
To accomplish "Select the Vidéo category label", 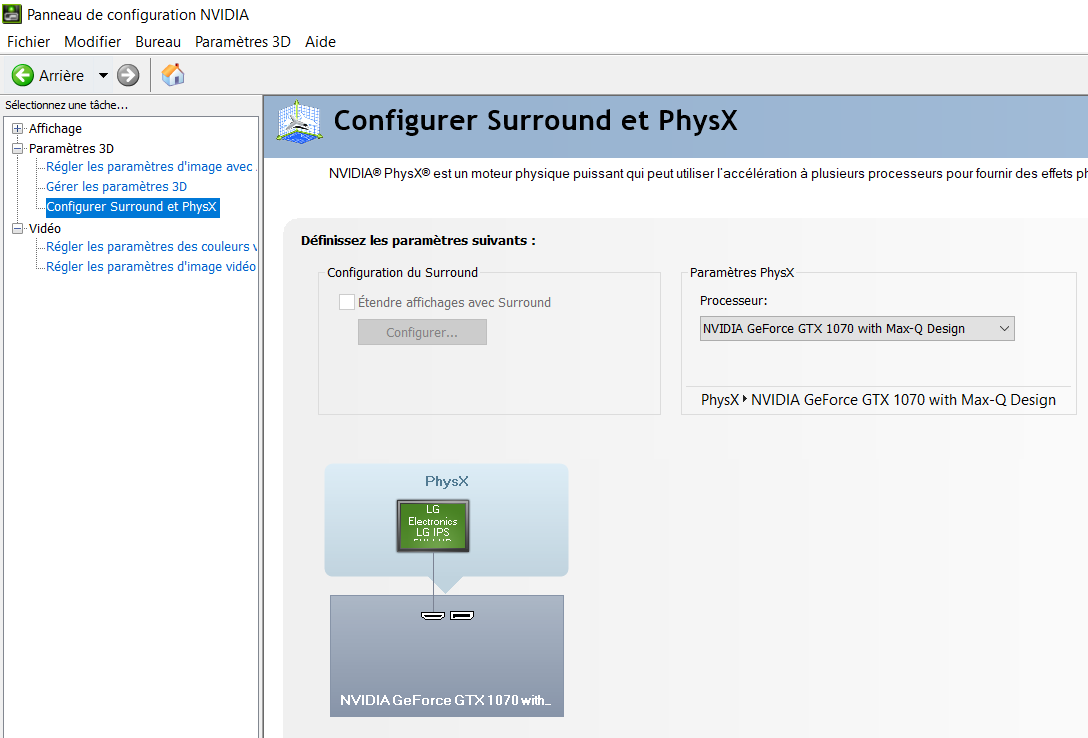I will click(x=45, y=228).
